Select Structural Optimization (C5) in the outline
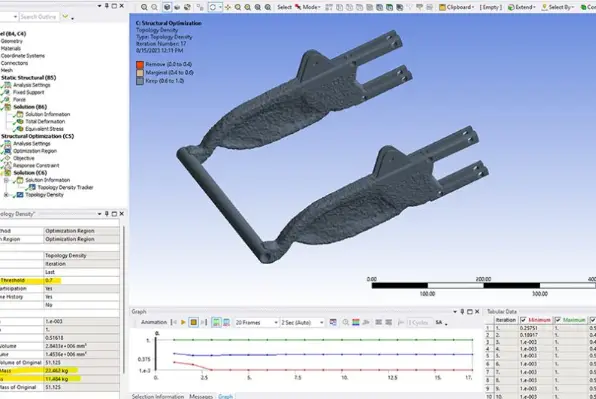The height and width of the screenshot is (399, 596). tap(37, 136)
